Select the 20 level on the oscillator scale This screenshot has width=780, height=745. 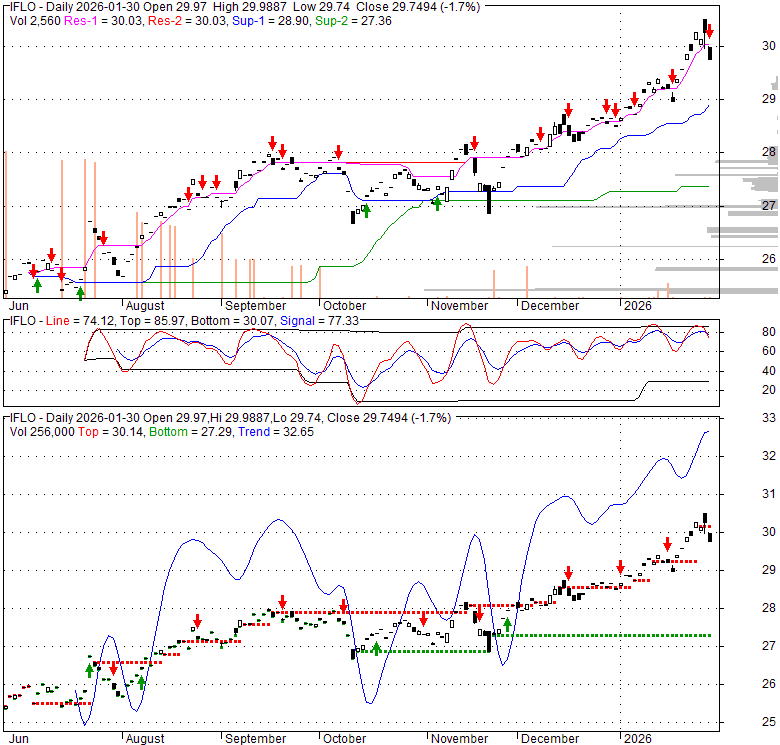point(769,390)
